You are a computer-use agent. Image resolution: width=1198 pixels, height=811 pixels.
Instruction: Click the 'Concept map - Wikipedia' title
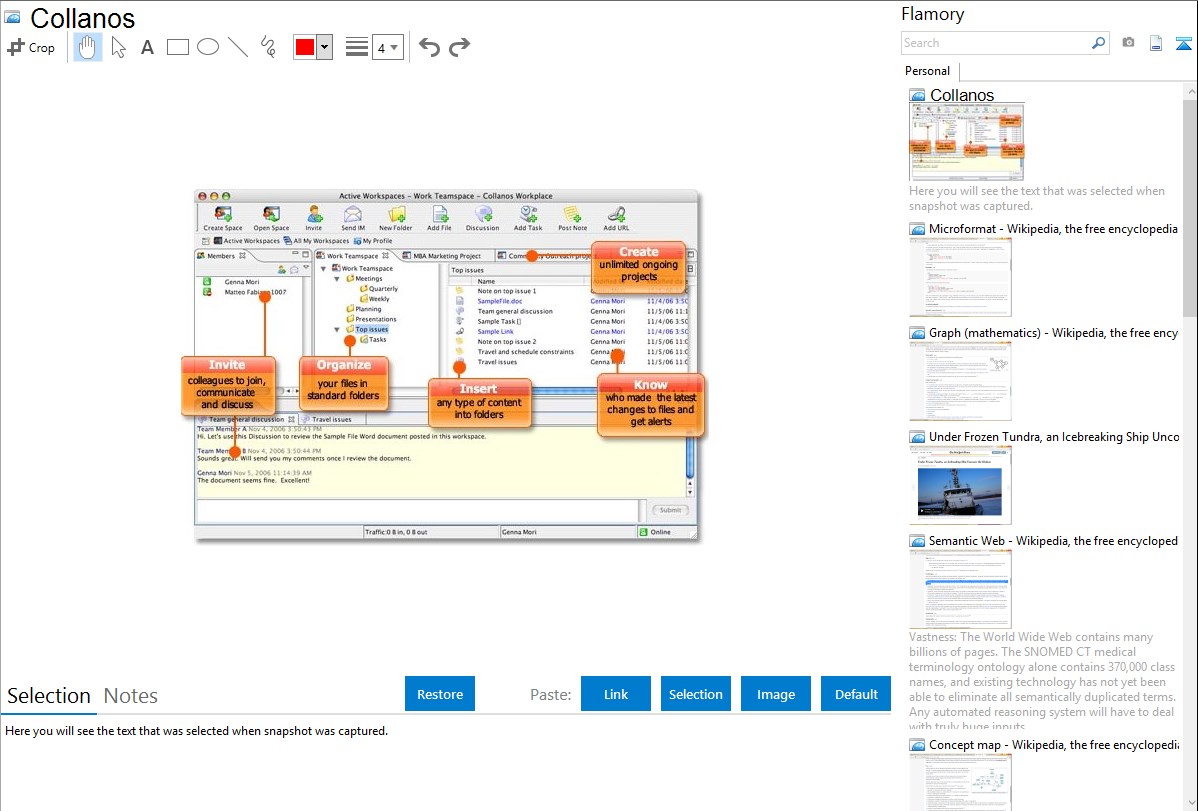pyautogui.click(x=1053, y=744)
